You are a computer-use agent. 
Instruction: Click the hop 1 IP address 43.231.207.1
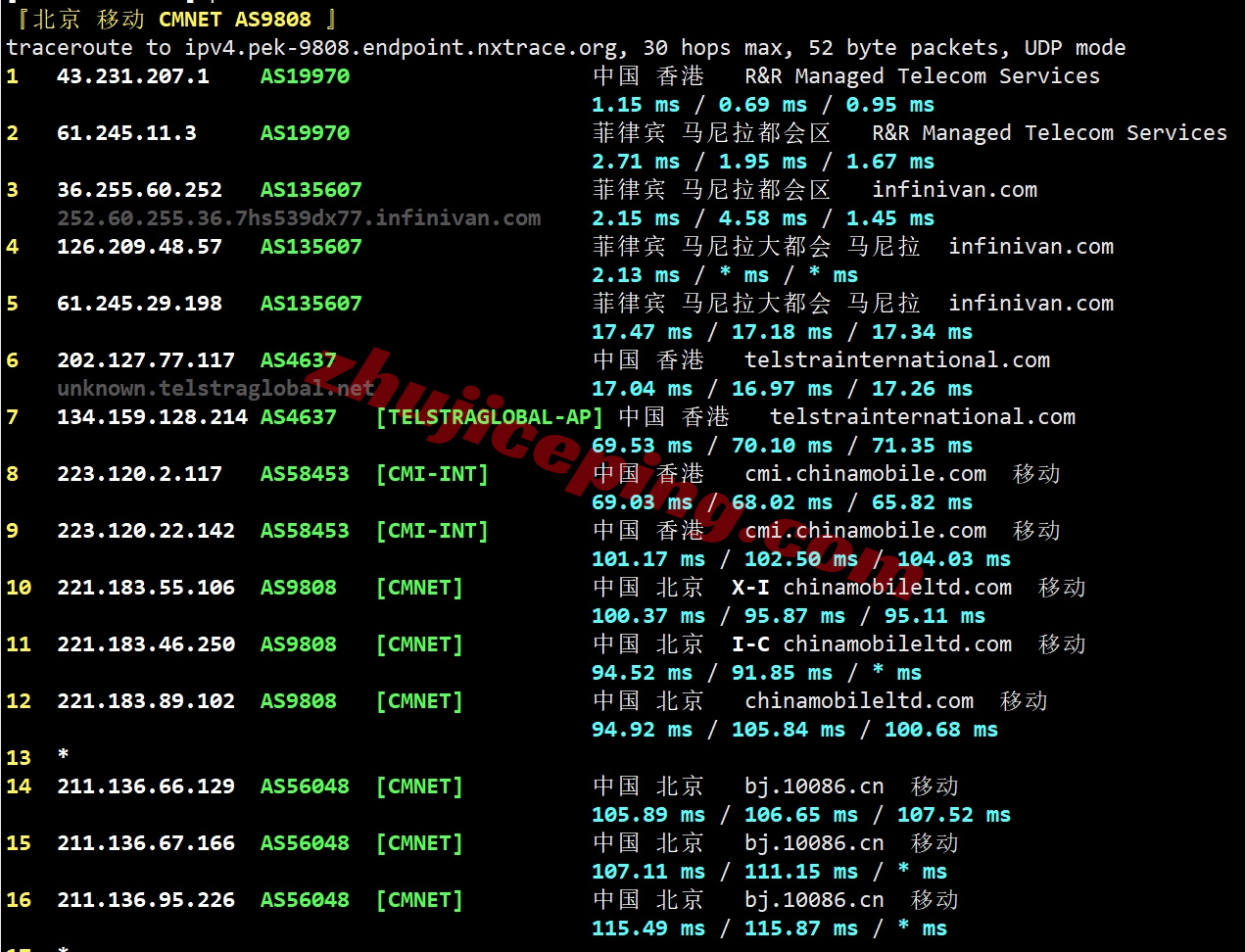[x=132, y=76]
